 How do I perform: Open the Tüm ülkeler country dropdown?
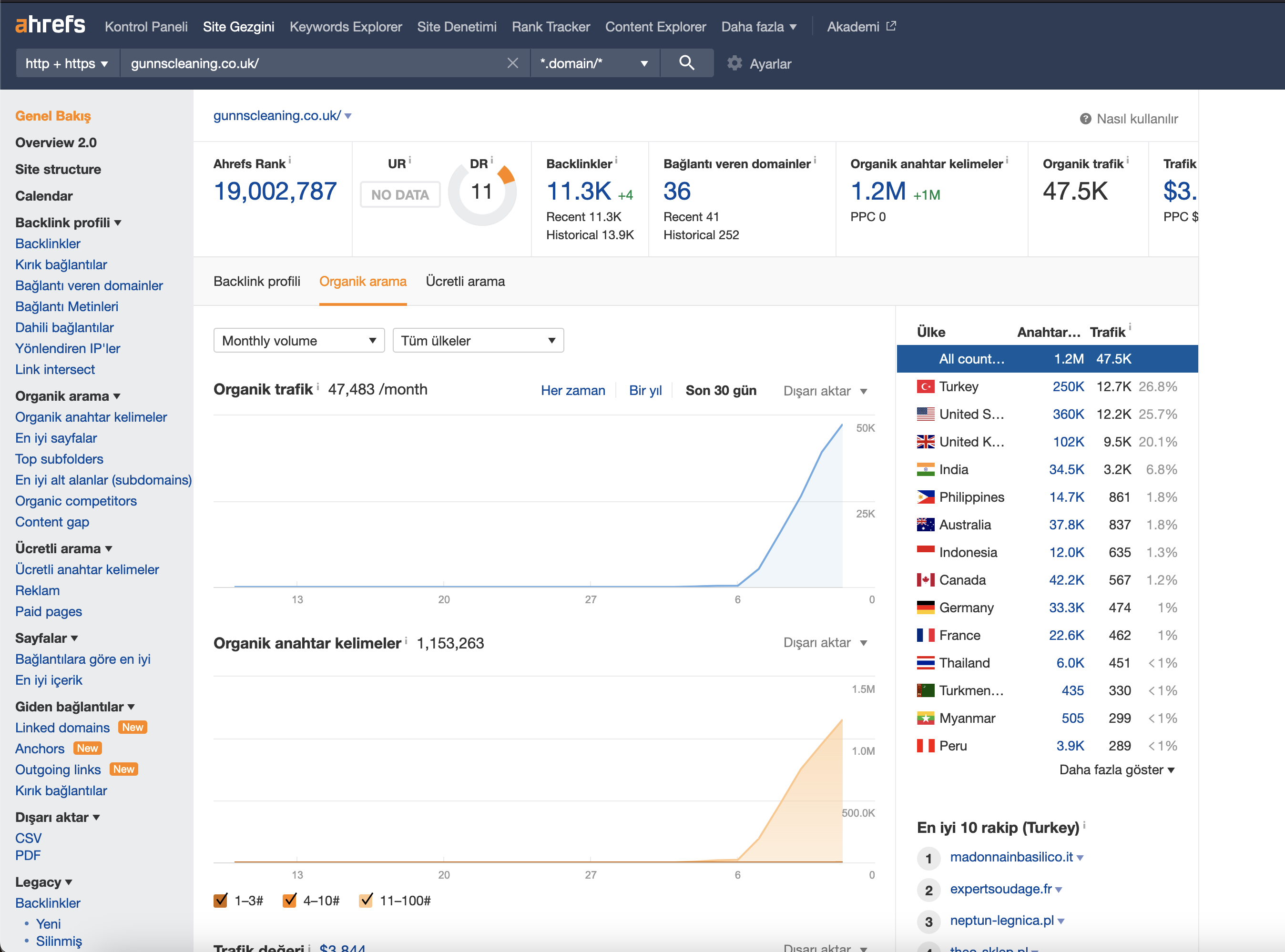pyautogui.click(x=478, y=341)
